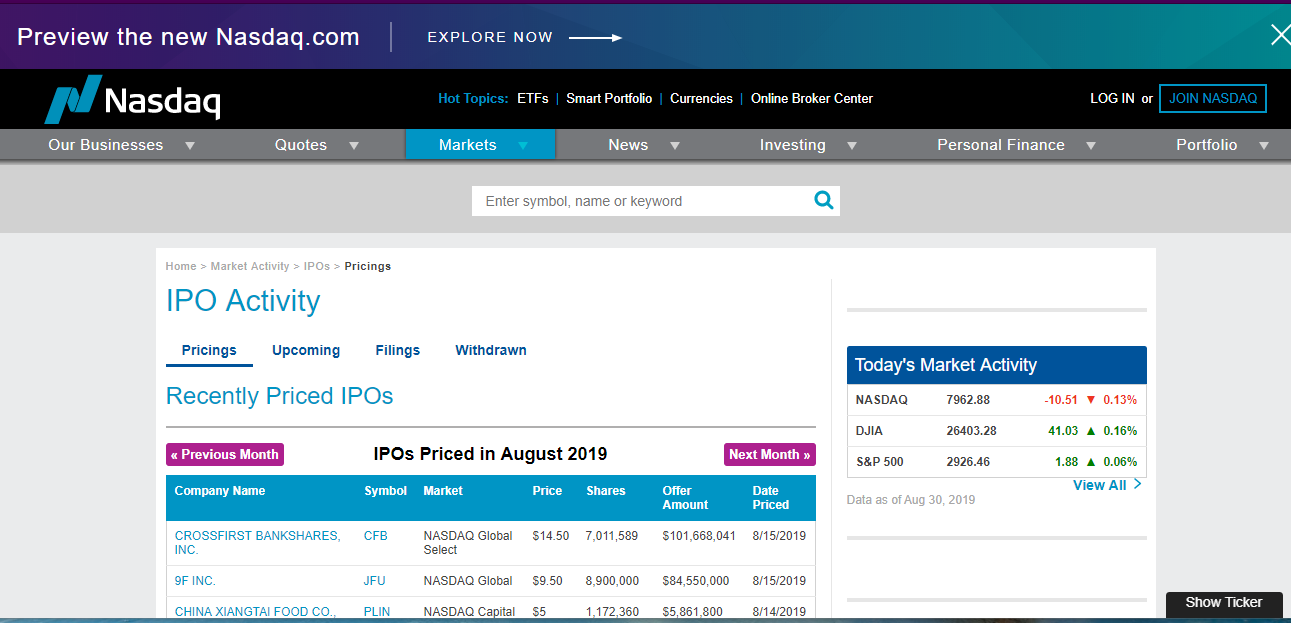Click the 8,900,000 shares cell
The image size is (1291, 623).
(613, 581)
